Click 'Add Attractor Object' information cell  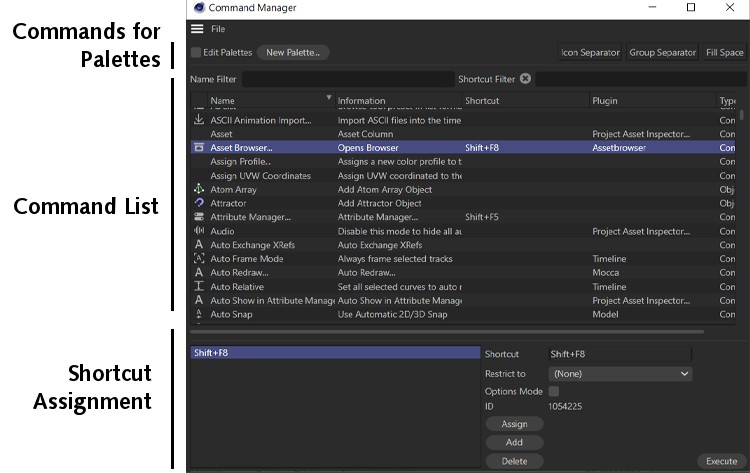click(x=379, y=203)
